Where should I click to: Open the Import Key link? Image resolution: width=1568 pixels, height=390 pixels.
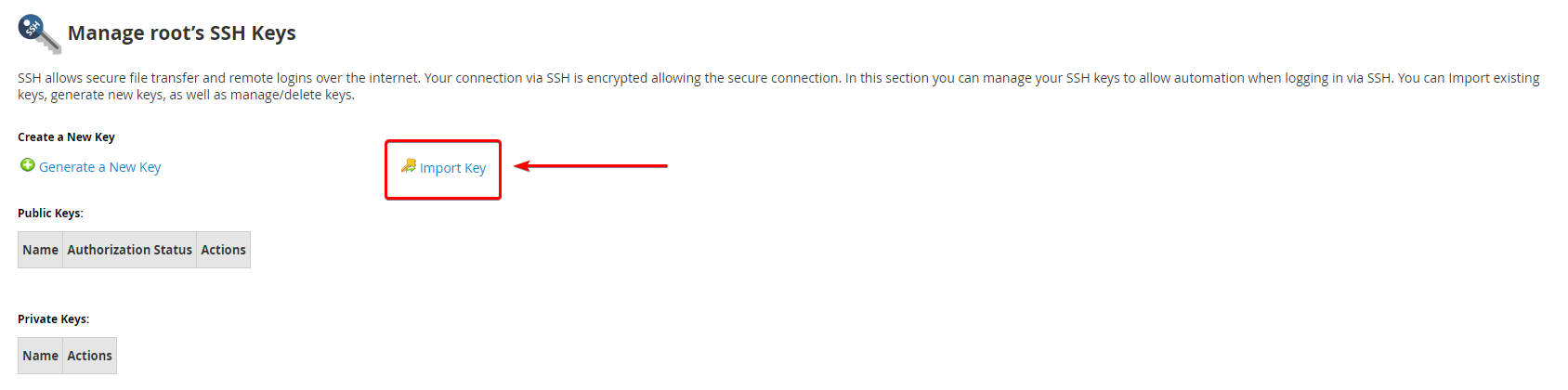[452, 168]
